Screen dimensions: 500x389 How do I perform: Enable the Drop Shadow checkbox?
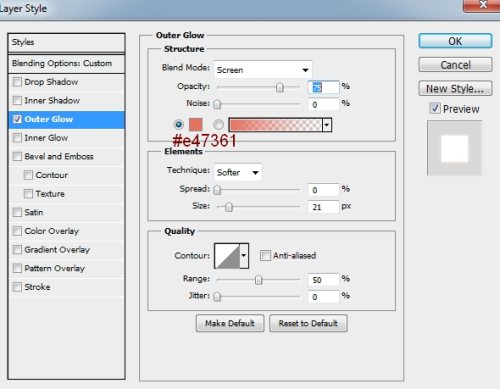[x=17, y=82]
